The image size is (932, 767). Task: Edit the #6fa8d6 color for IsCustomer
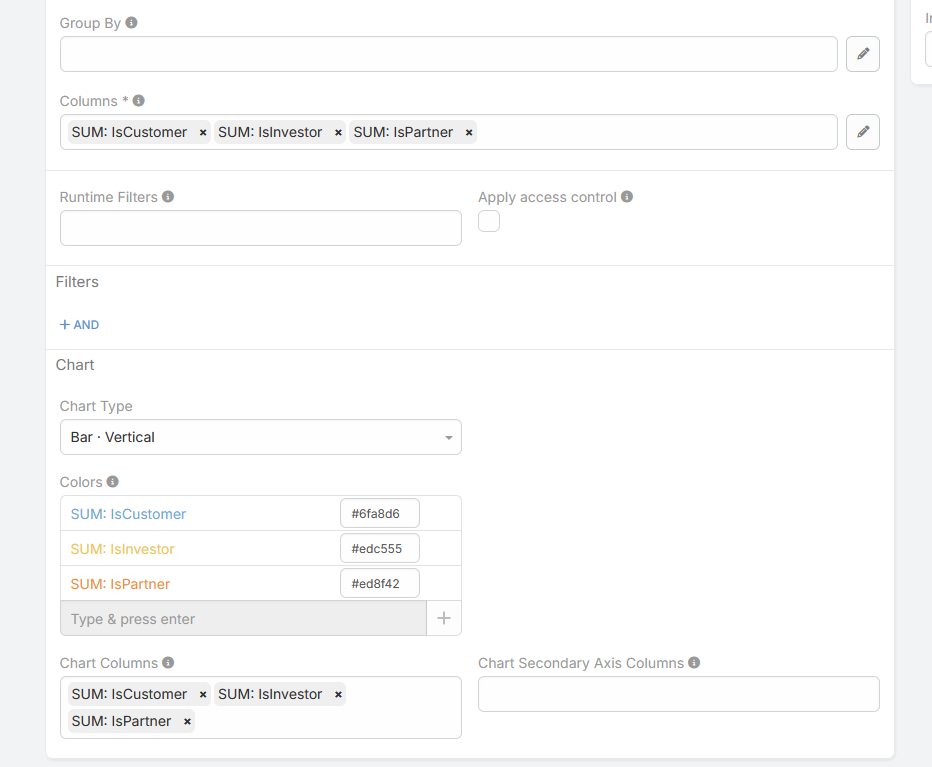tap(379, 514)
